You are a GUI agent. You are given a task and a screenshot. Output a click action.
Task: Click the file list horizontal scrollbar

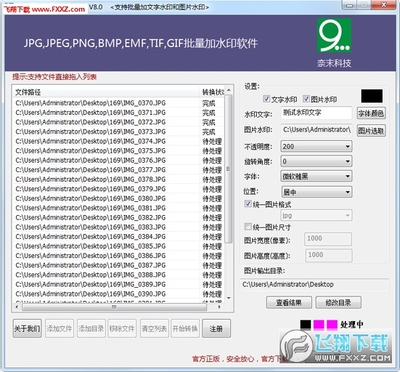point(114,306)
